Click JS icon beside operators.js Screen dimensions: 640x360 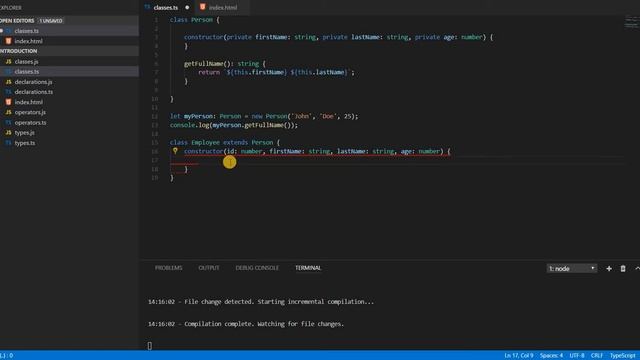pyautogui.click(x=8, y=112)
